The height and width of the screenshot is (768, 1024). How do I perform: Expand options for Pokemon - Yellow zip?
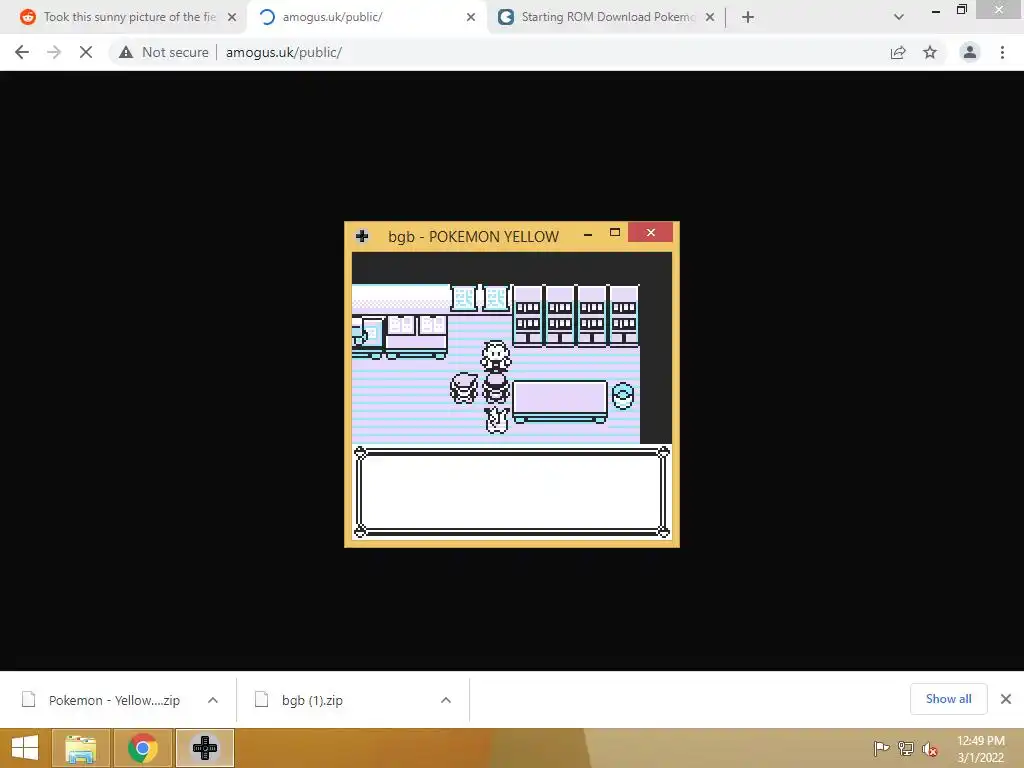click(x=213, y=700)
